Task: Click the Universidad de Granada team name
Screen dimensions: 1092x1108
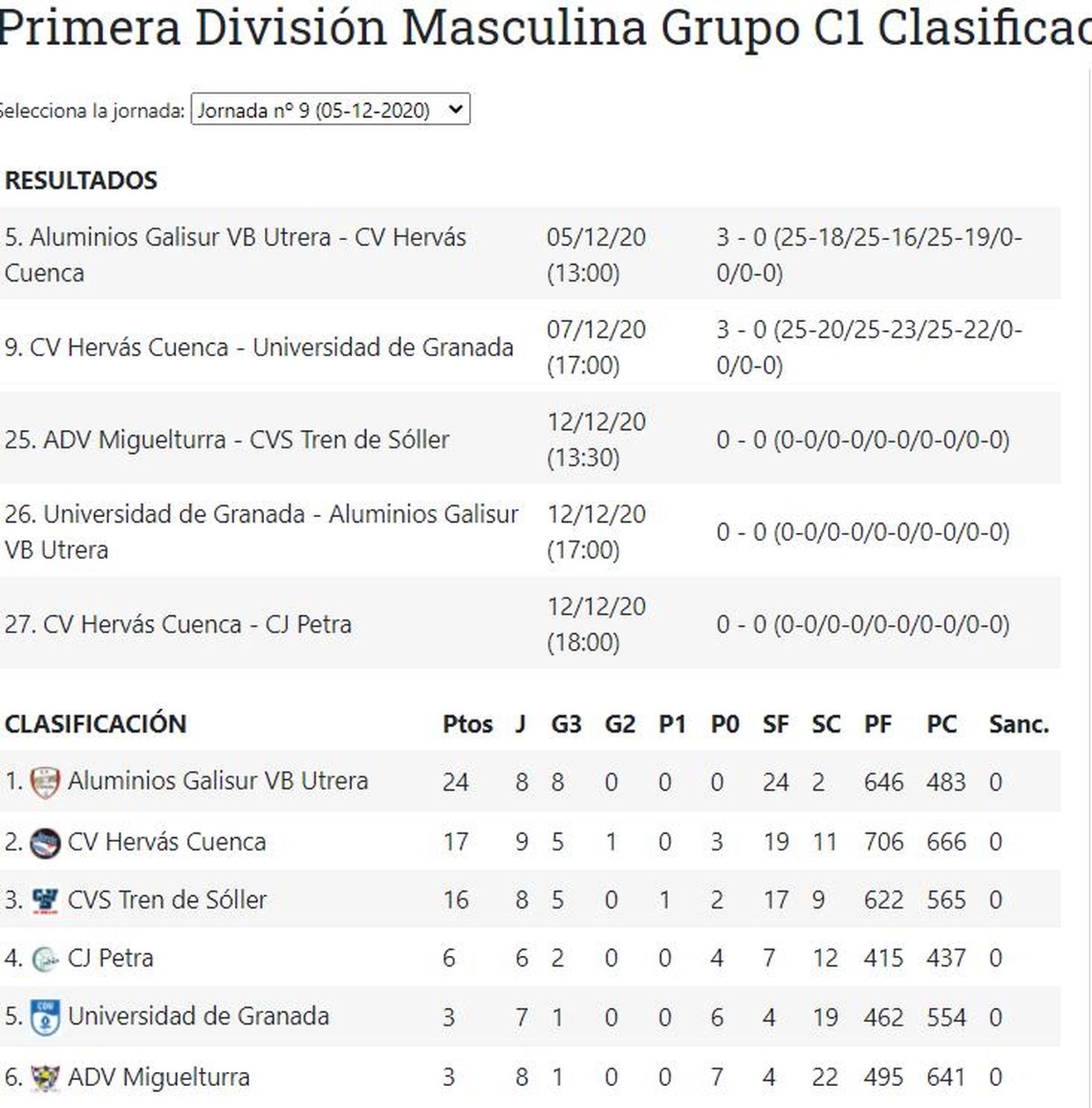Action: tap(198, 1015)
